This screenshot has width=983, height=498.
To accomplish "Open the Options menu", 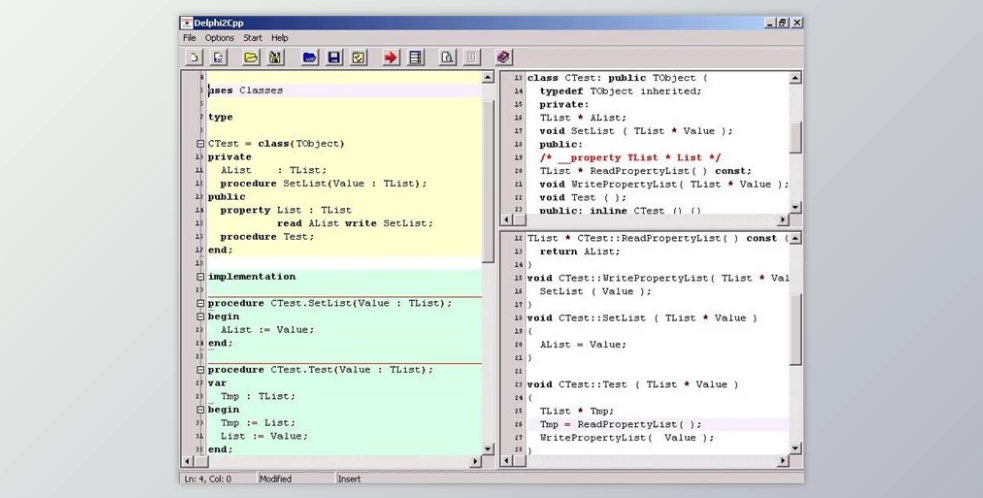I will pyautogui.click(x=219, y=38).
